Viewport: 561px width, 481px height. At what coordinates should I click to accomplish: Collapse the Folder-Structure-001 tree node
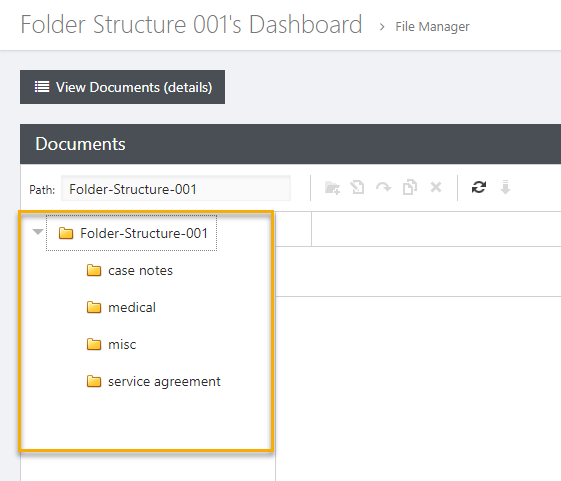tap(38, 232)
